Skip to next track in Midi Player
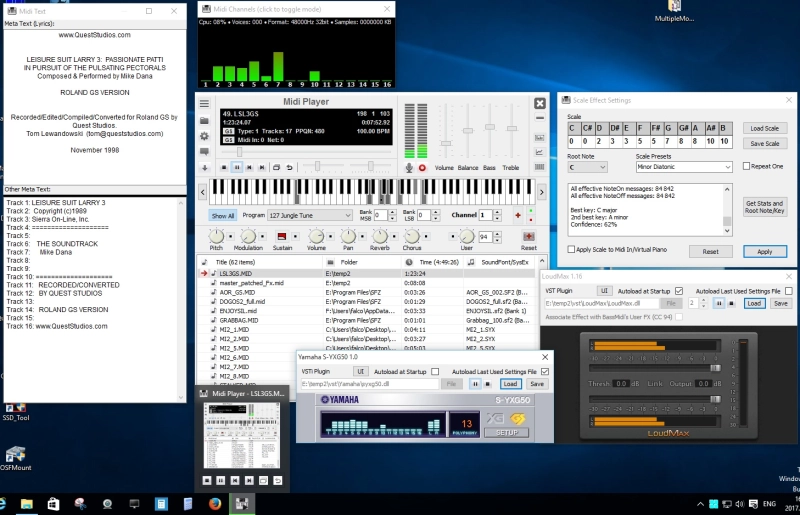Image resolution: width=800 pixels, height=515 pixels. point(262,167)
